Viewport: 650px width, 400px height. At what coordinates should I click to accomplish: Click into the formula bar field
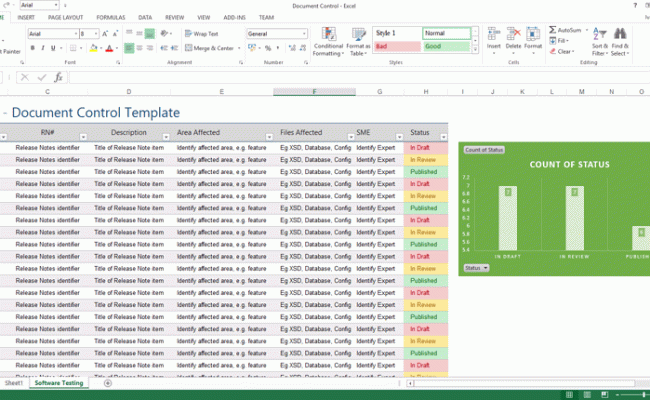[x=359, y=77]
